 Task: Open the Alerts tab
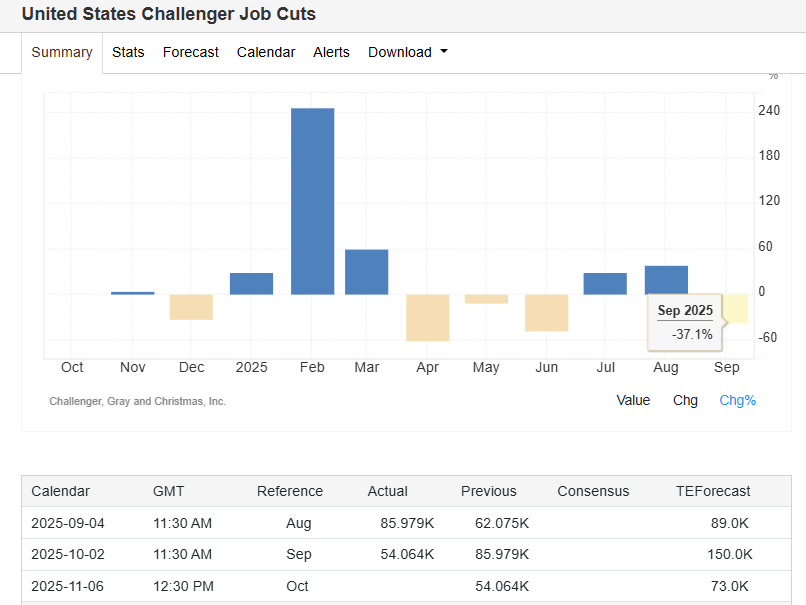[x=331, y=52]
